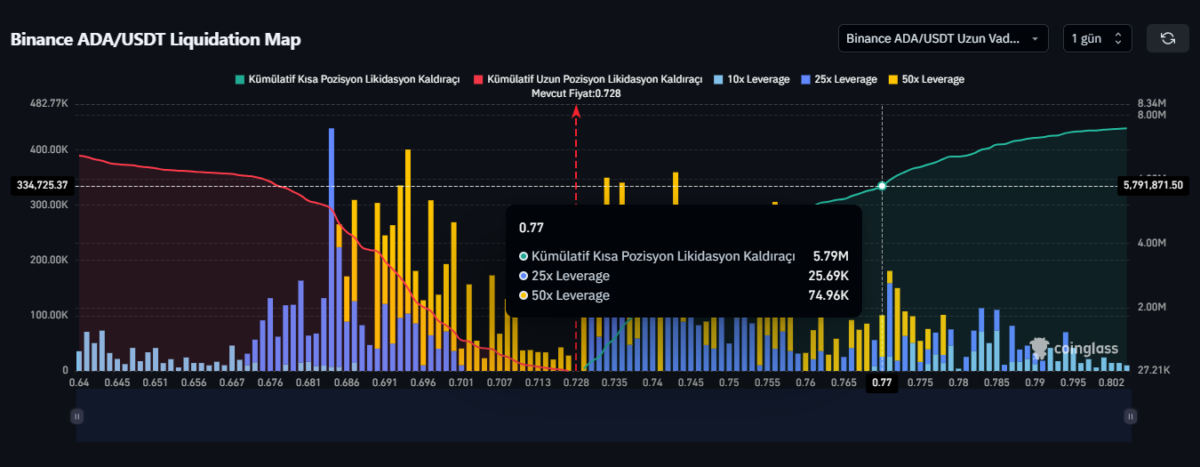Click the 0.64 x-axis label
Image resolution: width=1200 pixels, height=467 pixels.
[79, 382]
